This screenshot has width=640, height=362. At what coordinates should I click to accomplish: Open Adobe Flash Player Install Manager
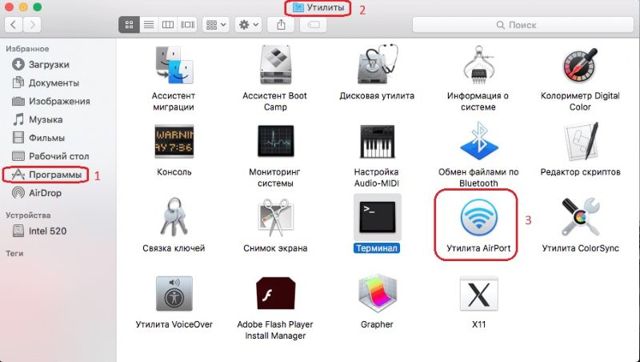point(275,293)
